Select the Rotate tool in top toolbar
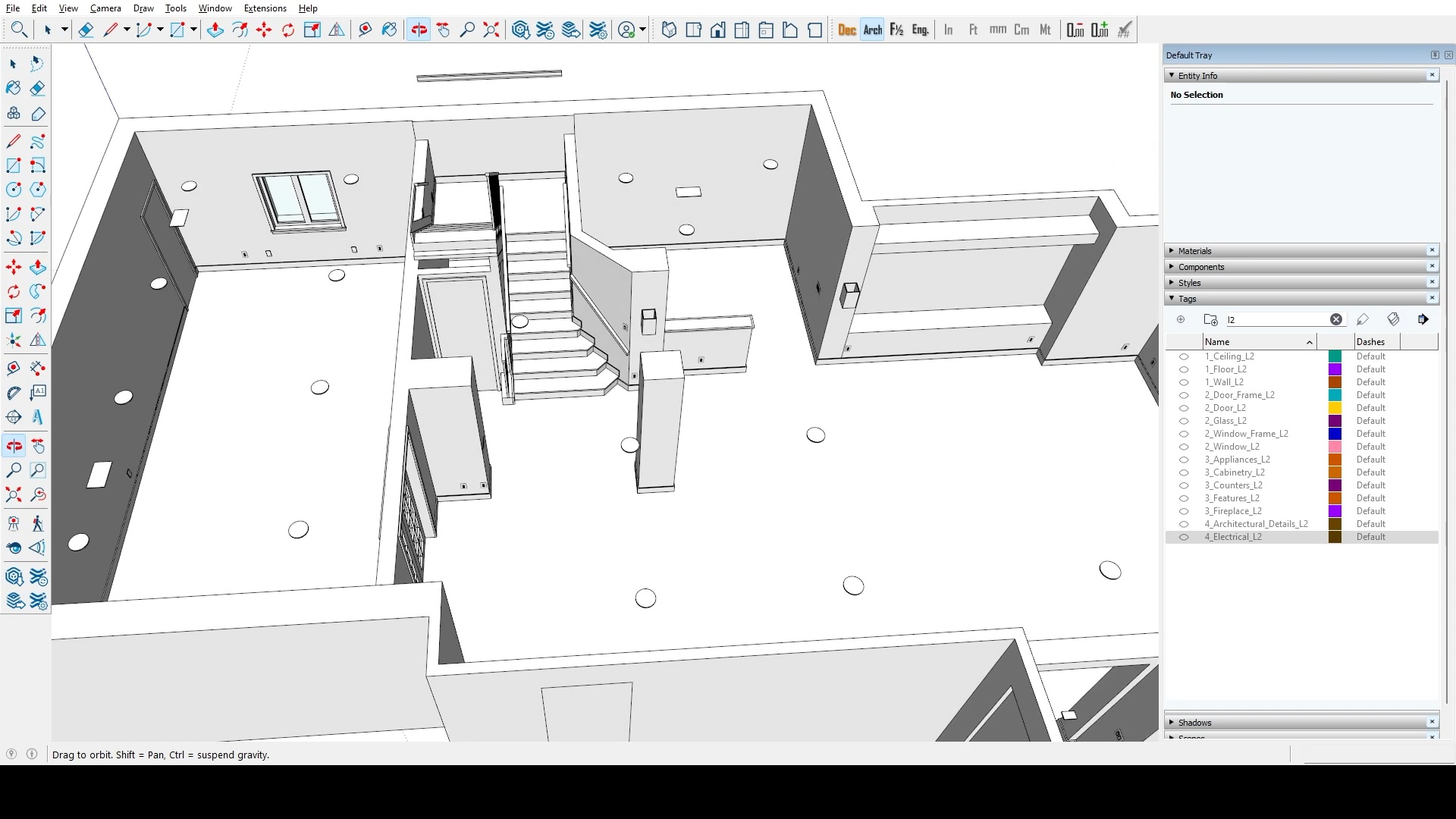 (288, 30)
